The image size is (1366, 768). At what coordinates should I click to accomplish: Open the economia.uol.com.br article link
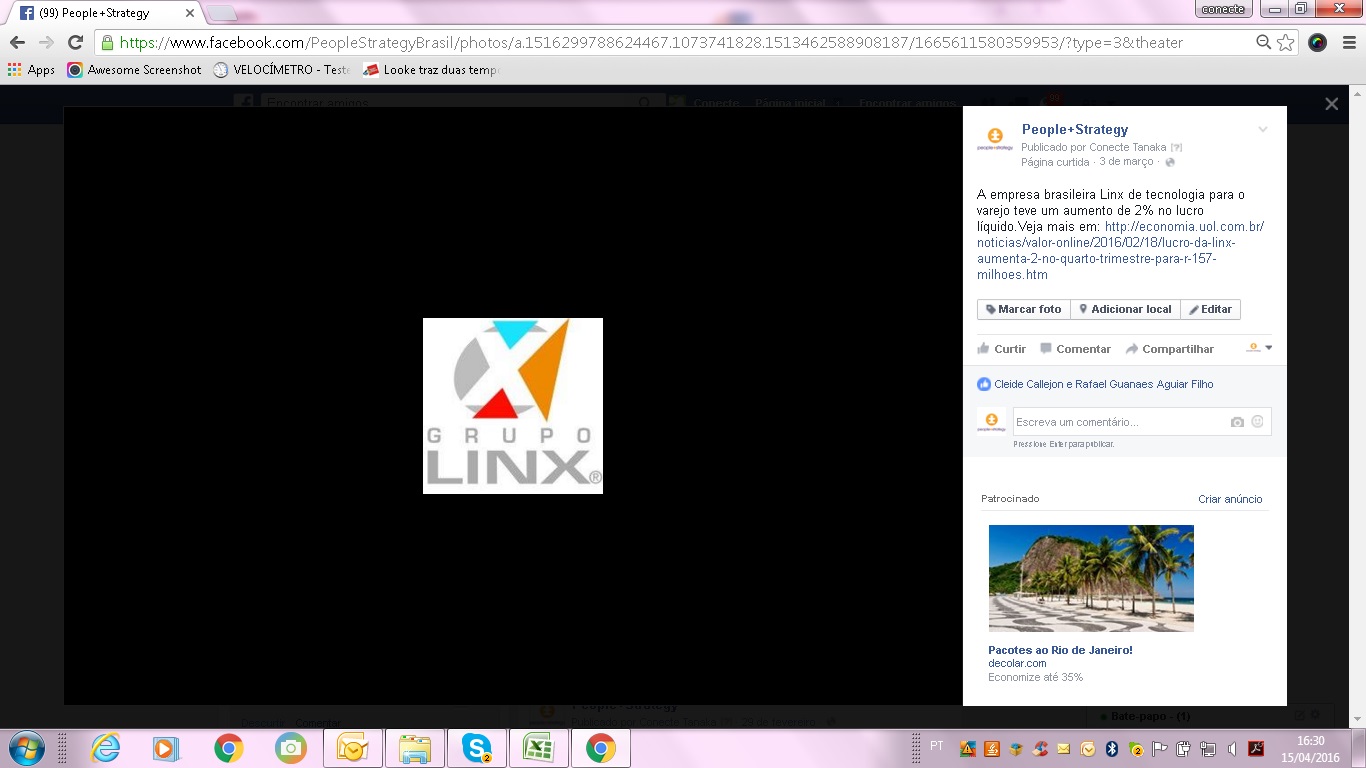coord(1120,251)
